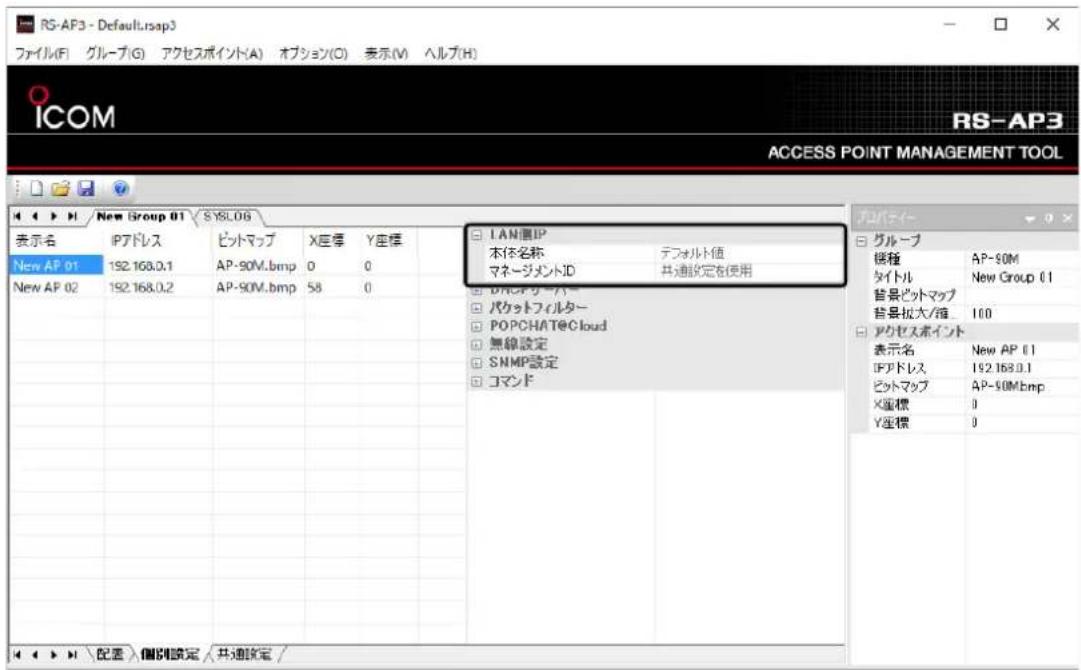Switch to the 配置 bottom tab
1081x670 pixels.
click(x=110, y=655)
